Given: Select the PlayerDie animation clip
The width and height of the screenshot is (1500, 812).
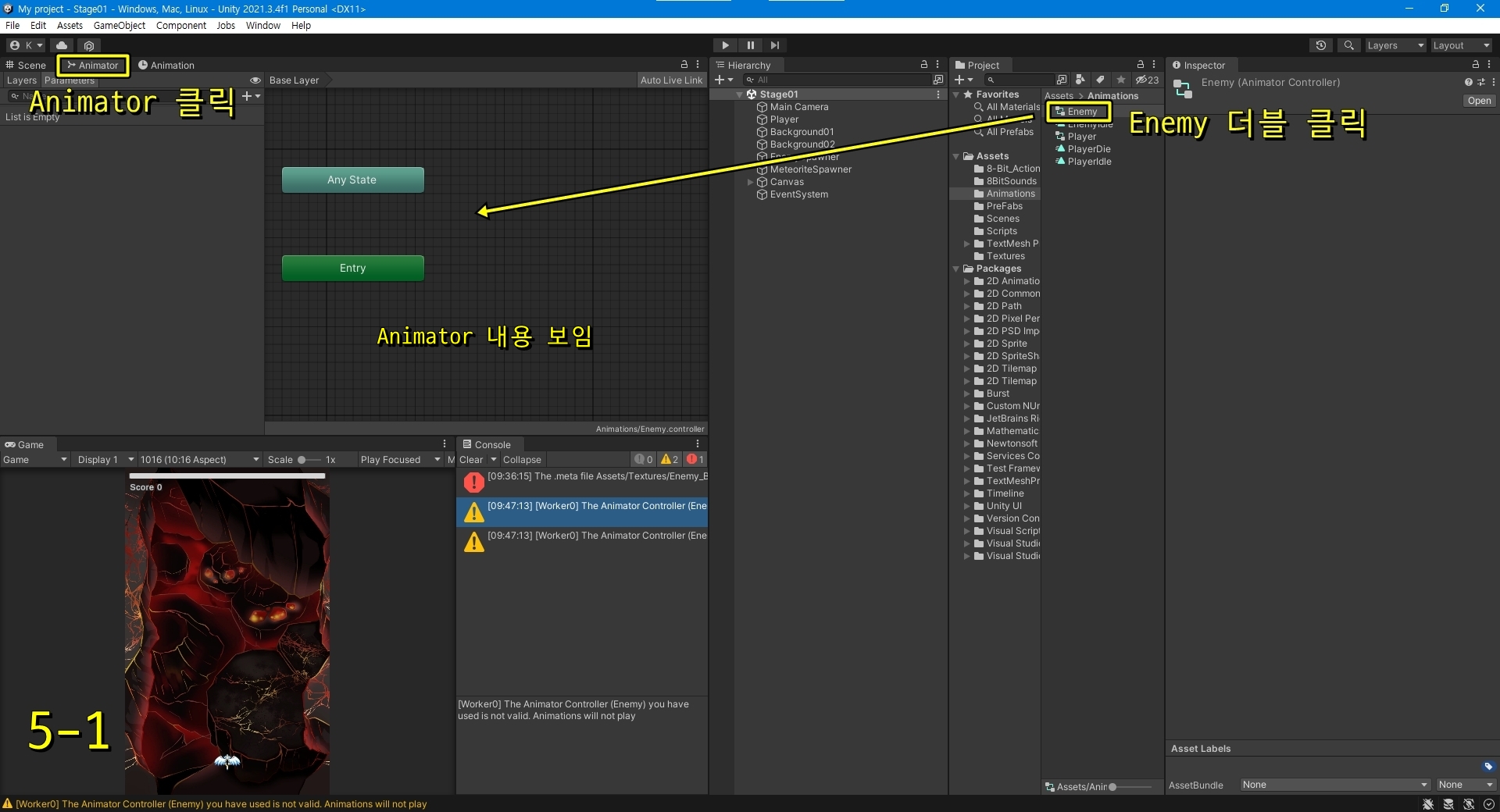Looking at the screenshot, I should pyautogui.click(x=1083, y=149).
